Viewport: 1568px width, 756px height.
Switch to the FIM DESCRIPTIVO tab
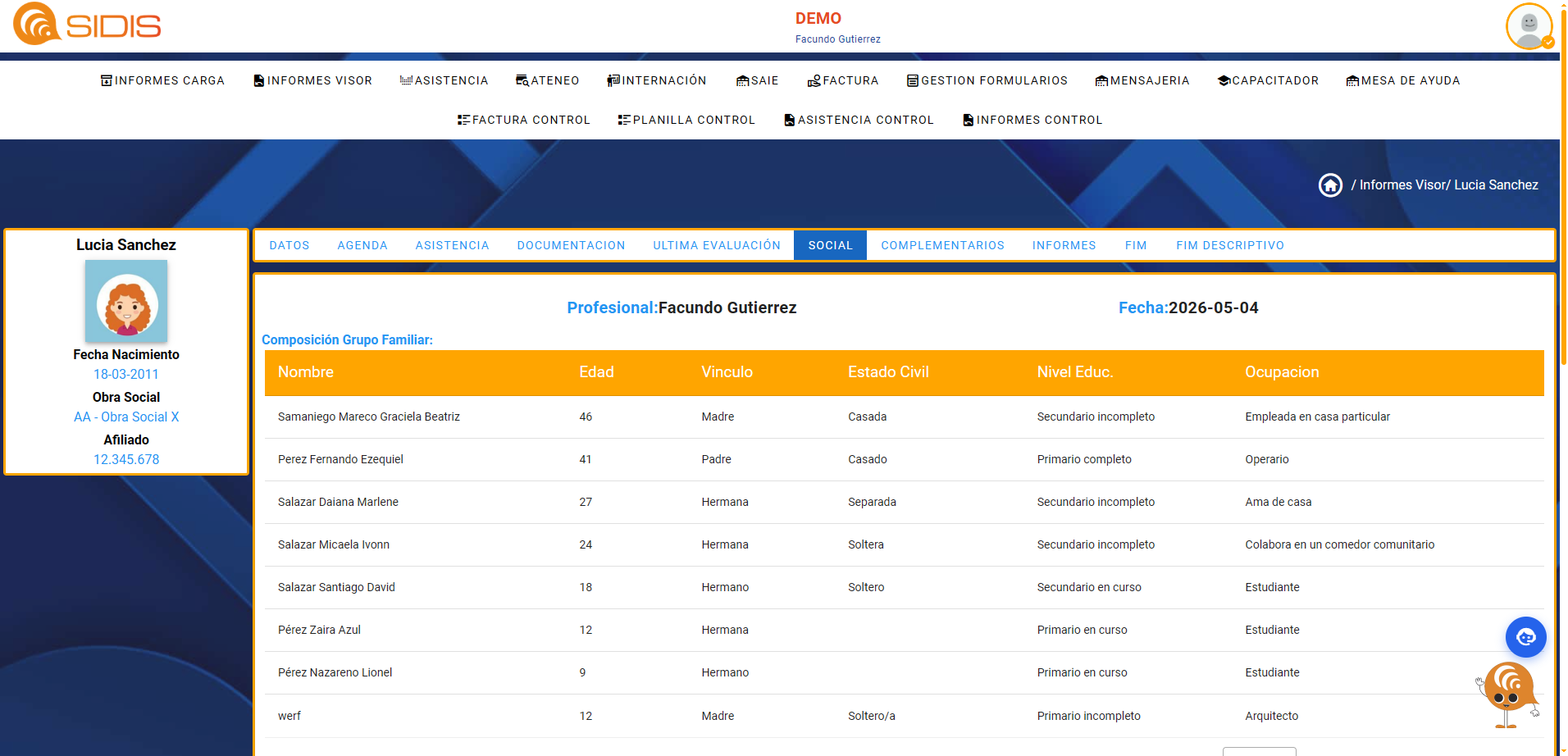tap(1230, 245)
